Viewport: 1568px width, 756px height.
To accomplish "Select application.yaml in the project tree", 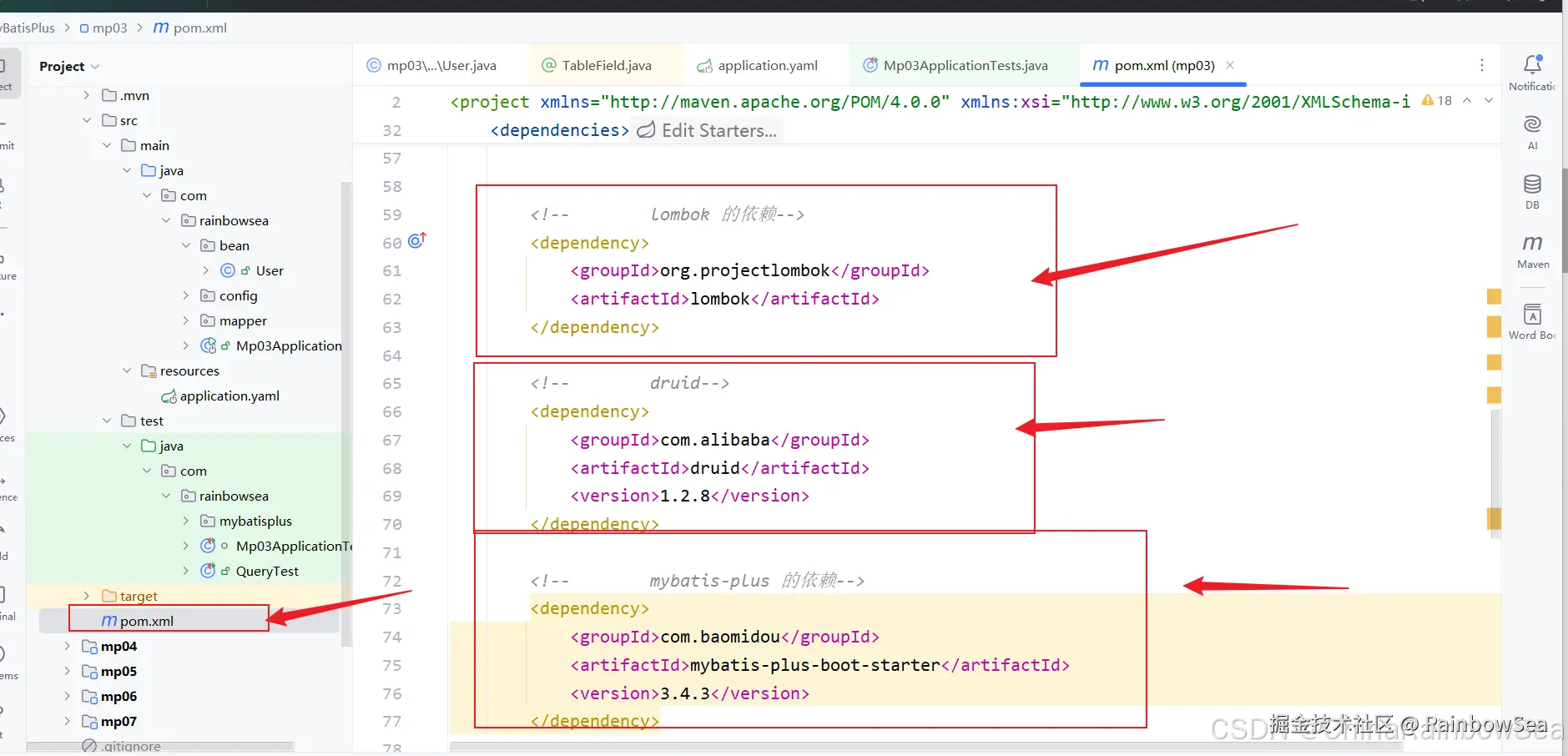I will point(229,396).
